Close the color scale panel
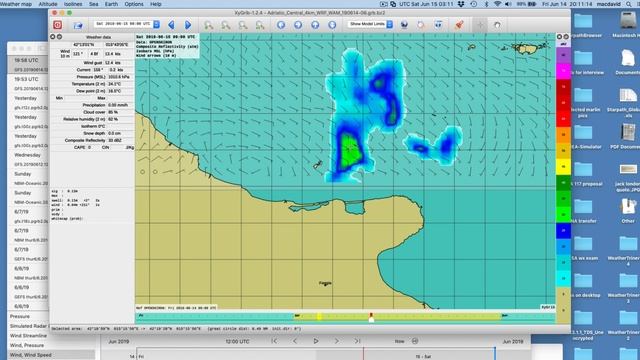The height and width of the screenshot is (360, 640). (x=559, y=37)
